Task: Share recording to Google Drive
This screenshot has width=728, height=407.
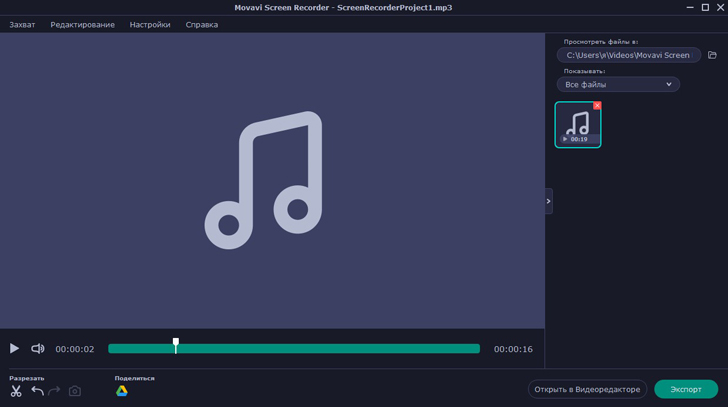Action: (x=122, y=391)
